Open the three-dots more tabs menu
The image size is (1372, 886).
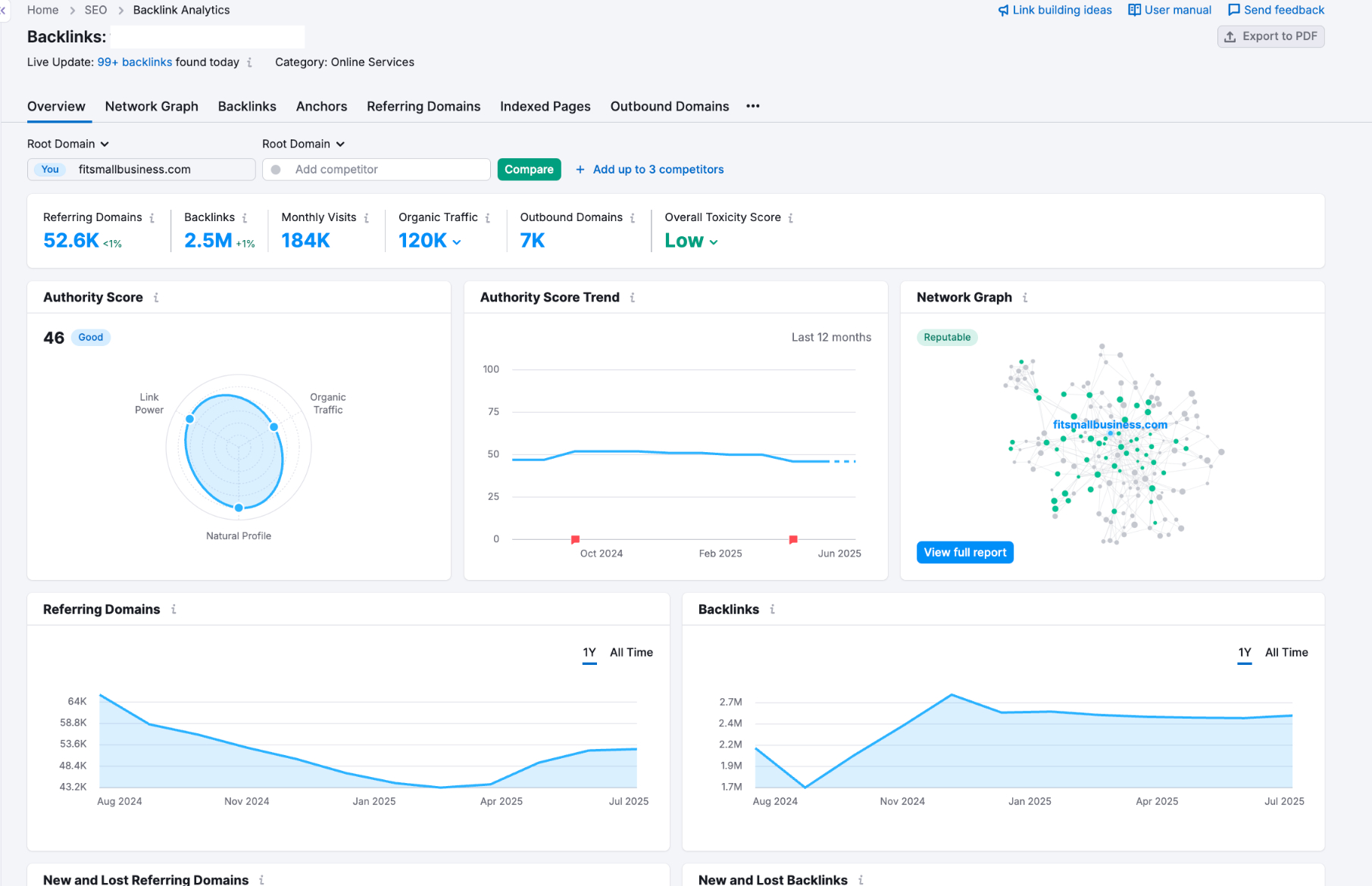tap(752, 106)
